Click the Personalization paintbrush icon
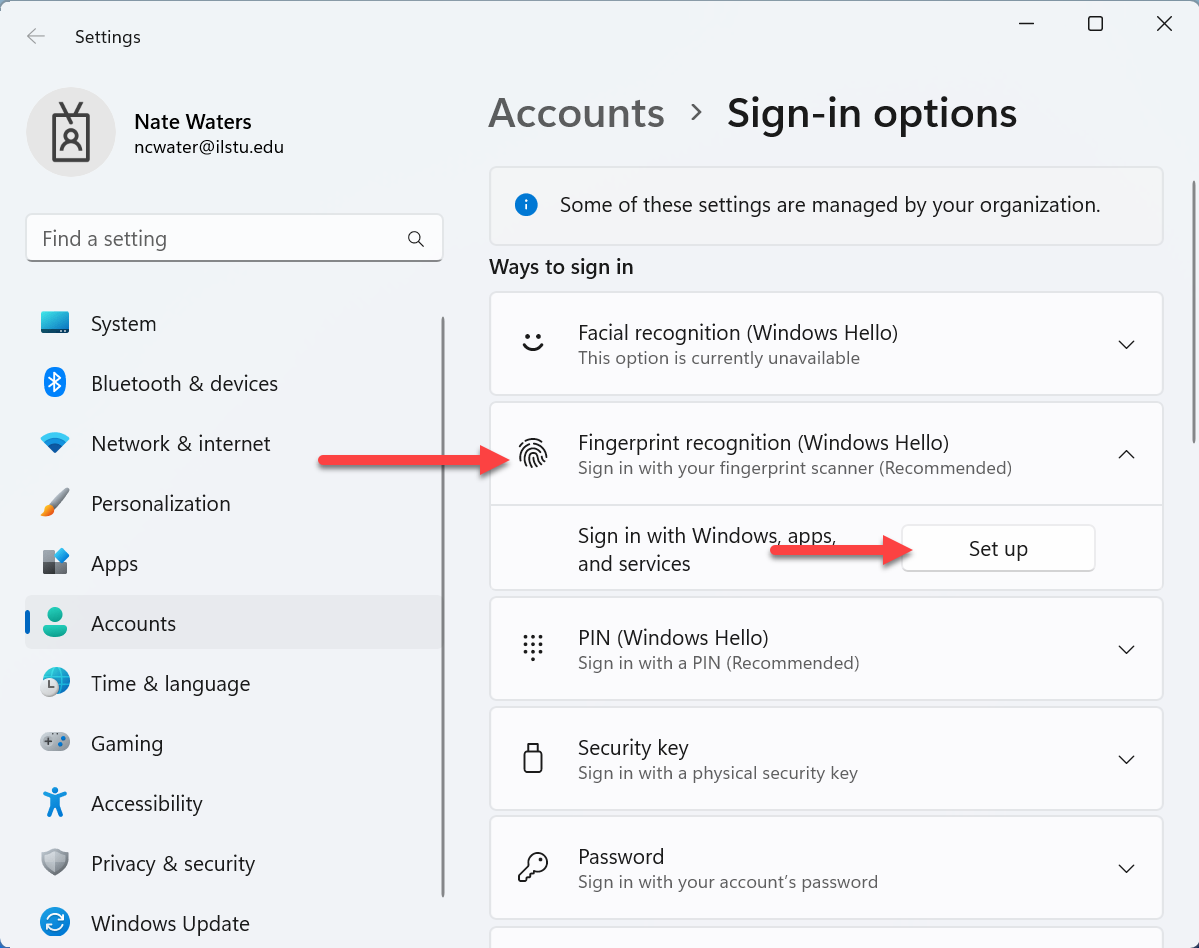The width and height of the screenshot is (1199, 948). tap(55, 503)
